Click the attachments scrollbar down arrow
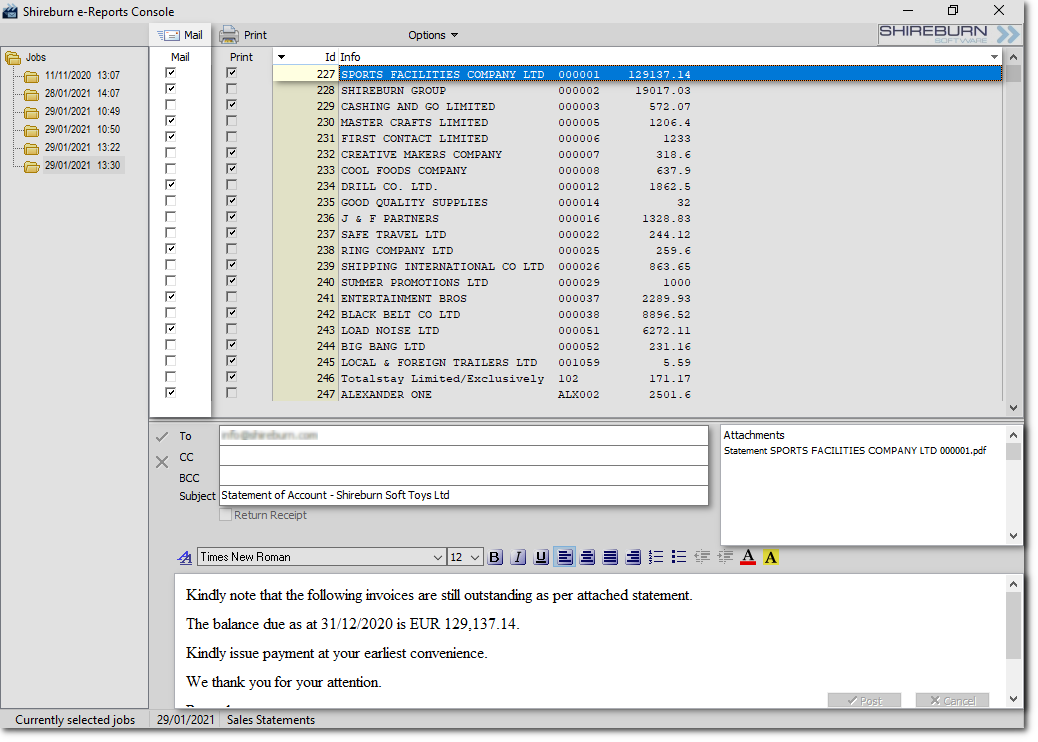This screenshot has height=742, width=1038. 1013,535
